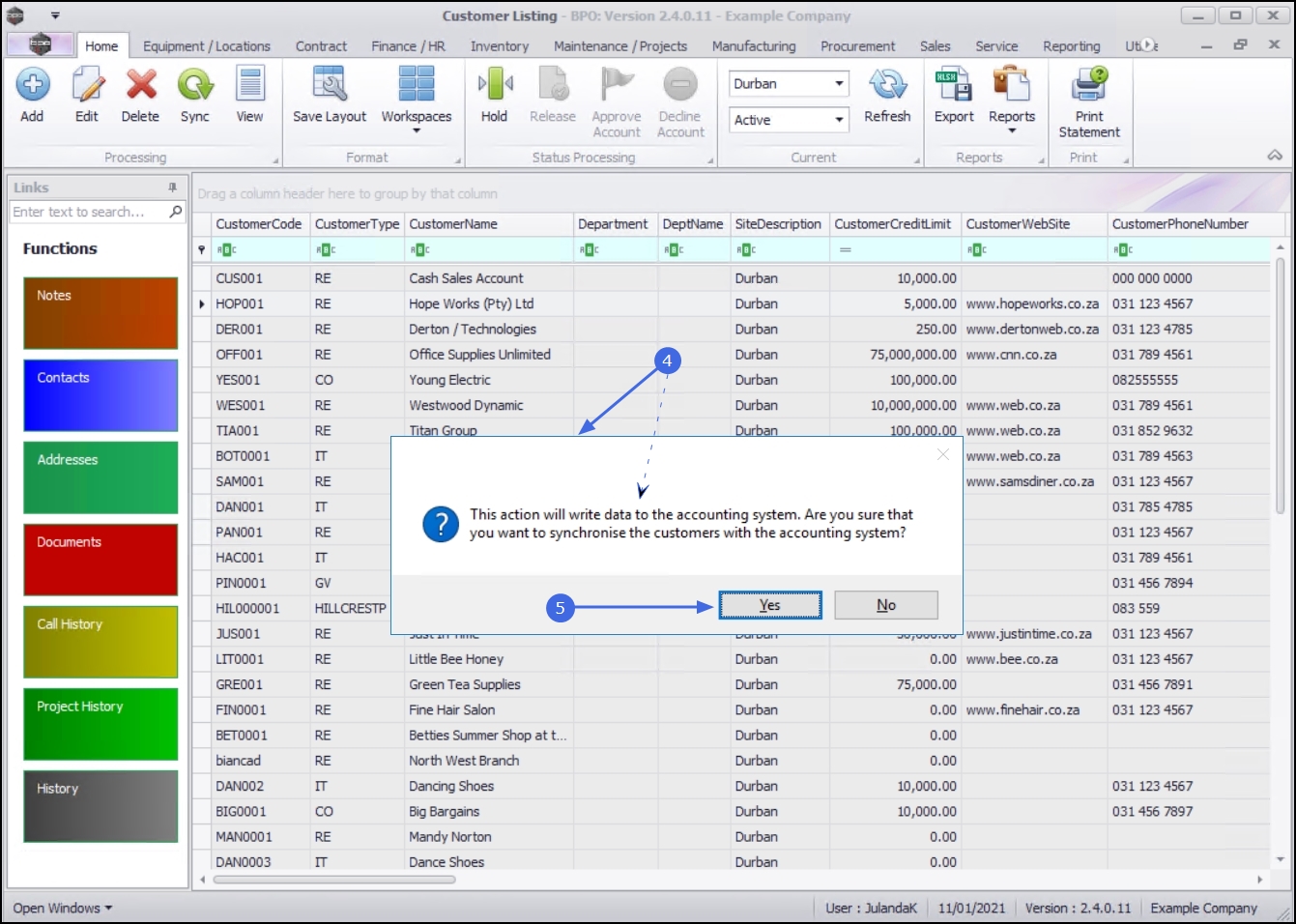
Task: Open the Documents function tile
Action: (x=101, y=560)
